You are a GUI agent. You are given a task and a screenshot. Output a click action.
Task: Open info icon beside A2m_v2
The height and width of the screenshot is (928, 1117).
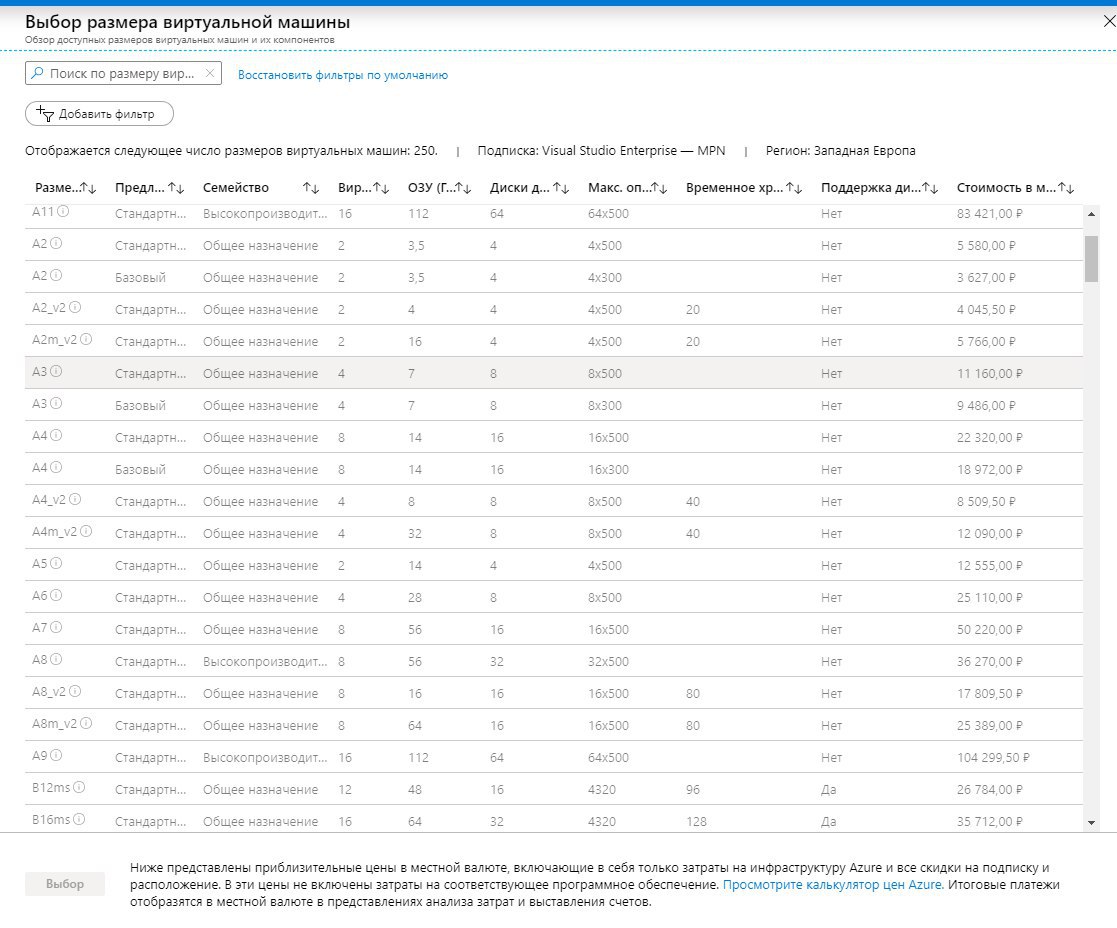[x=86, y=339]
